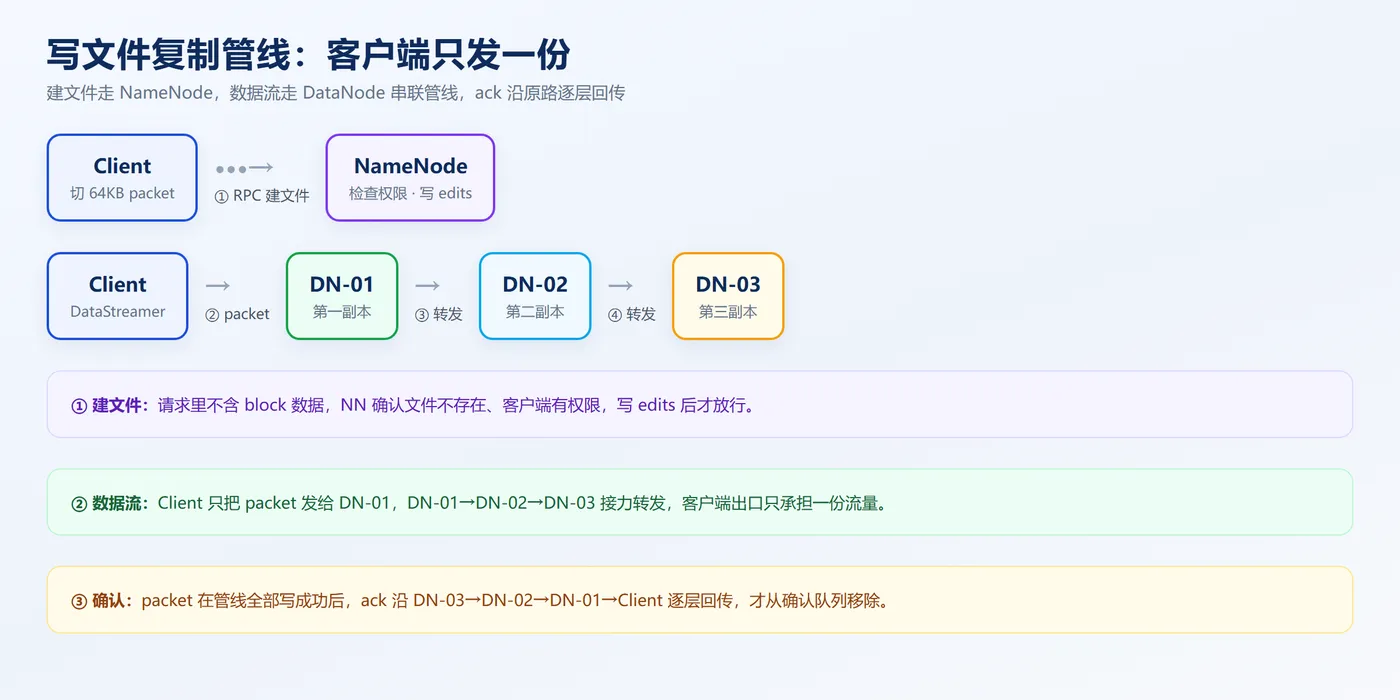Click the Client box labeled 切 64KB packet
The width and height of the screenshot is (1400, 700).
tap(122, 178)
